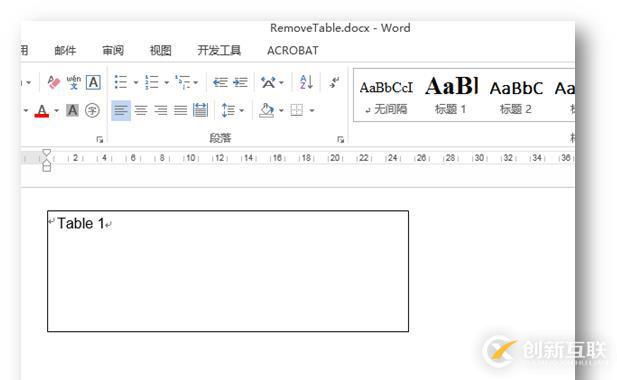The image size is (617, 380).
Task: Expand line spacing dropdown arrow
Action: tap(242, 111)
